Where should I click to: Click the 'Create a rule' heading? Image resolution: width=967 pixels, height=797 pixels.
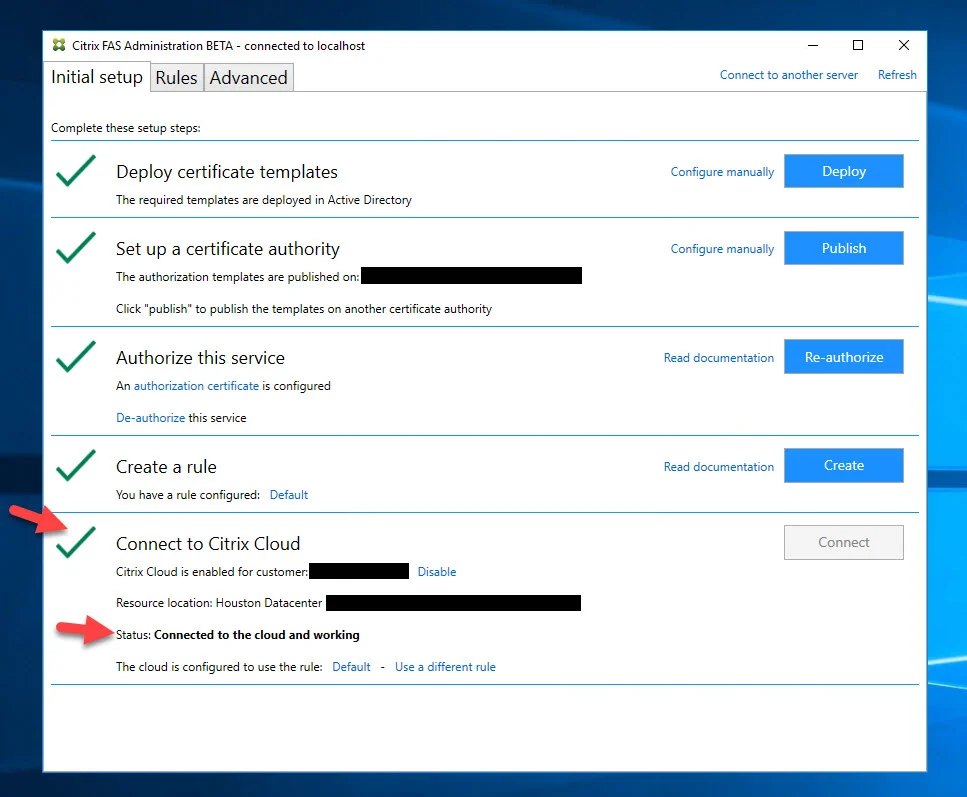(167, 467)
